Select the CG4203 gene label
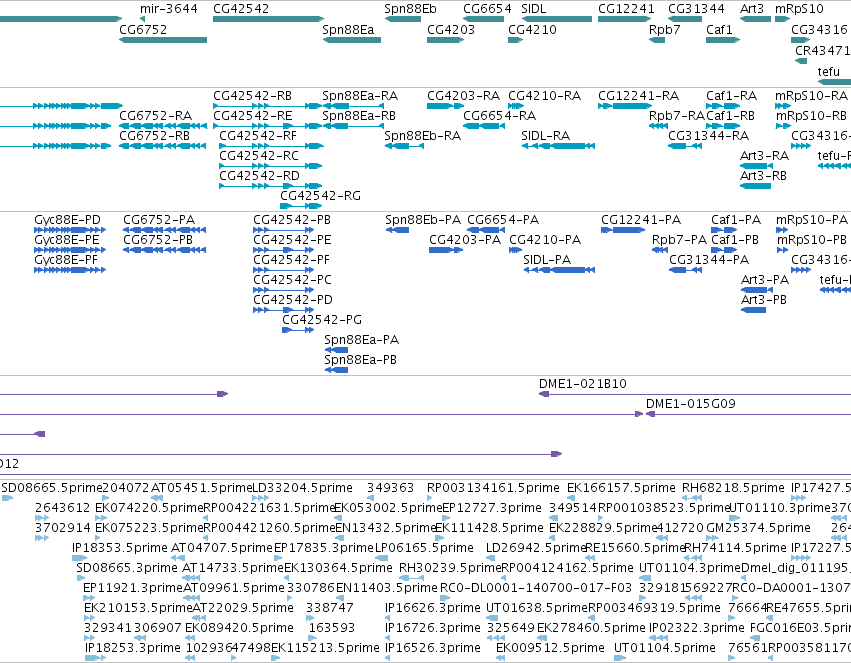The image size is (851, 663). pyautogui.click(x=451, y=29)
